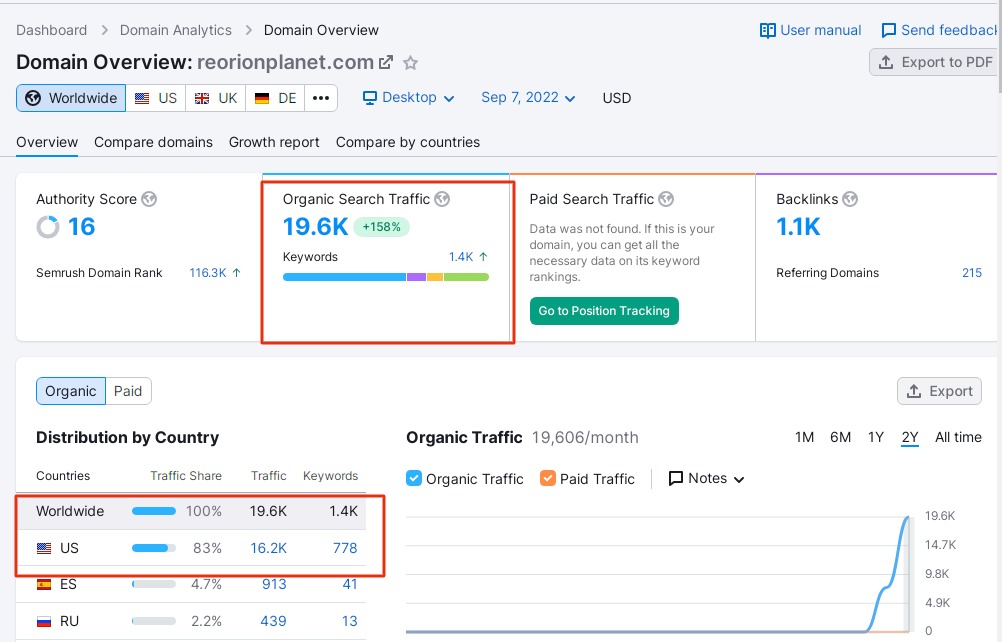Viewport: 1002px width, 642px height.
Task: Select UK database
Action: point(215,98)
